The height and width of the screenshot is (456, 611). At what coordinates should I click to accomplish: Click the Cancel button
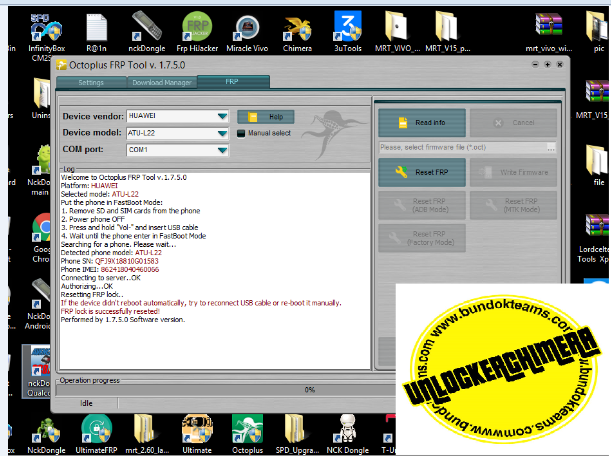point(513,122)
